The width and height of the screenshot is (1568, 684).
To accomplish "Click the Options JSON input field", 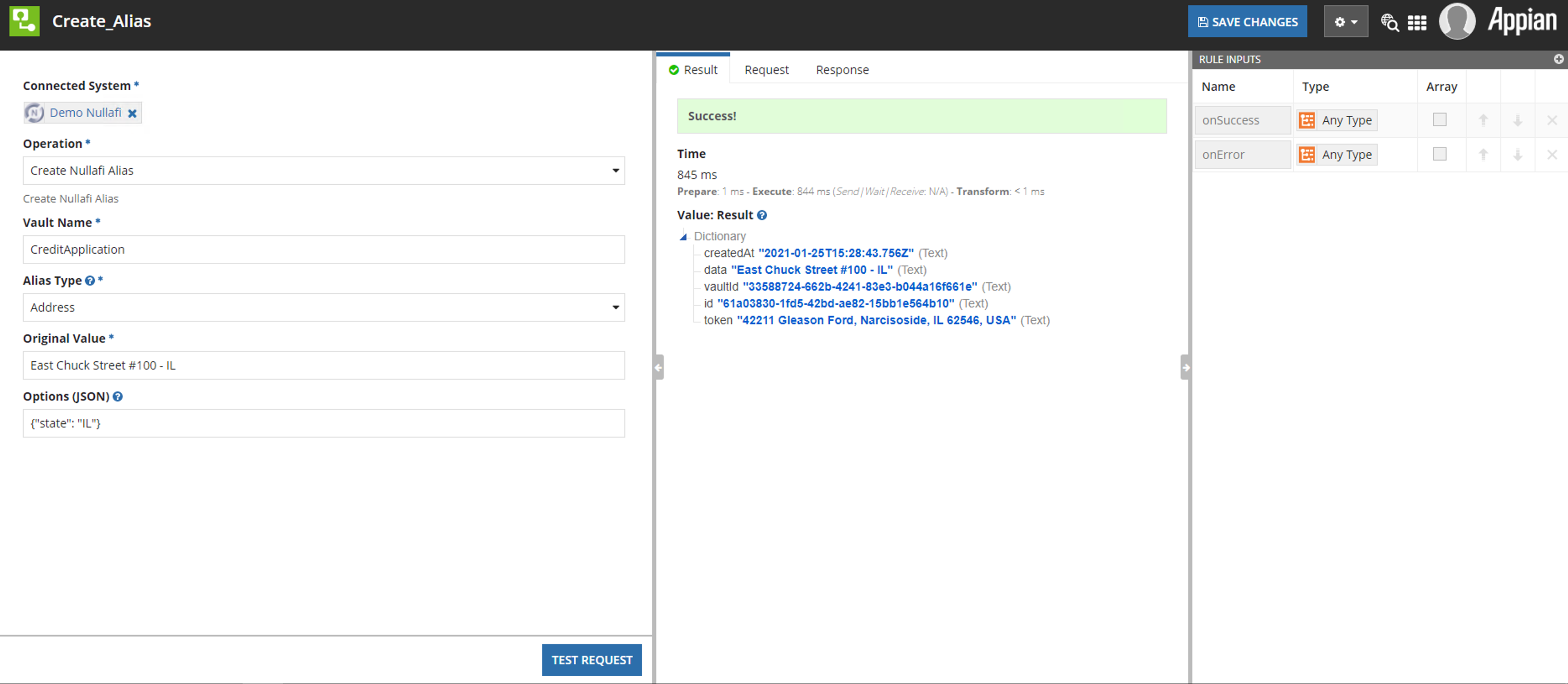I will pyautogui.click(x=324, y=423).
